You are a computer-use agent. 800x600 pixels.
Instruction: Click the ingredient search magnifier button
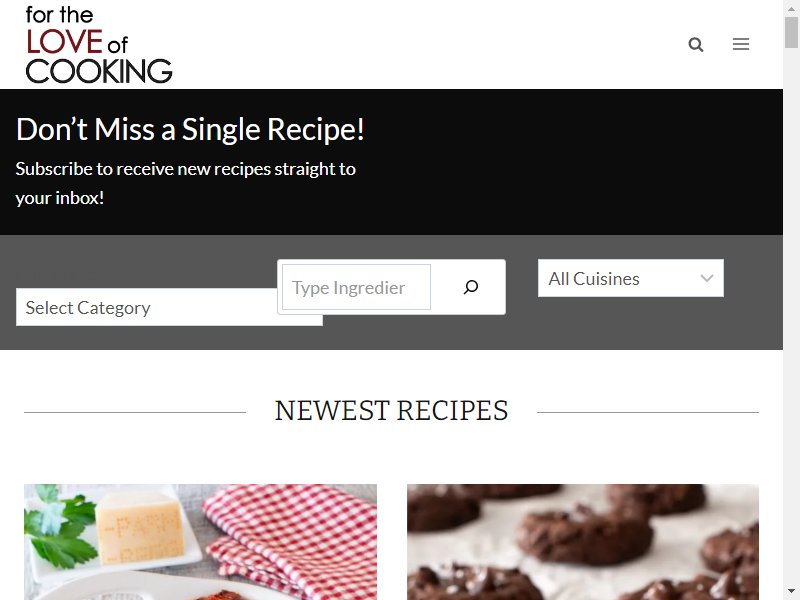tap(470, 287)
